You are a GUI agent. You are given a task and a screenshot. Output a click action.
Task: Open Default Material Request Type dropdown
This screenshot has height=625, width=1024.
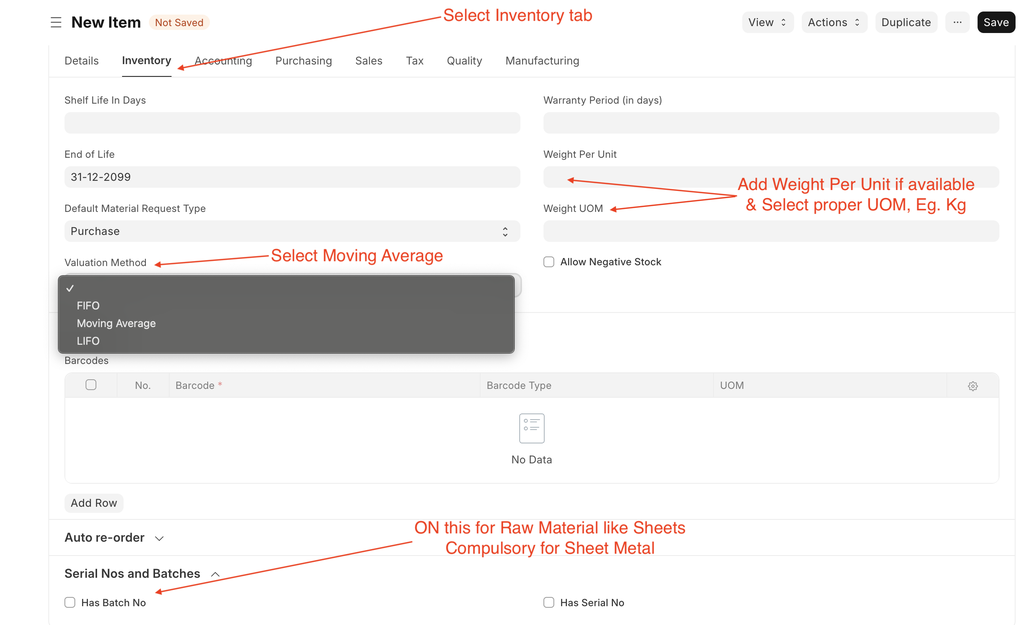292,231
